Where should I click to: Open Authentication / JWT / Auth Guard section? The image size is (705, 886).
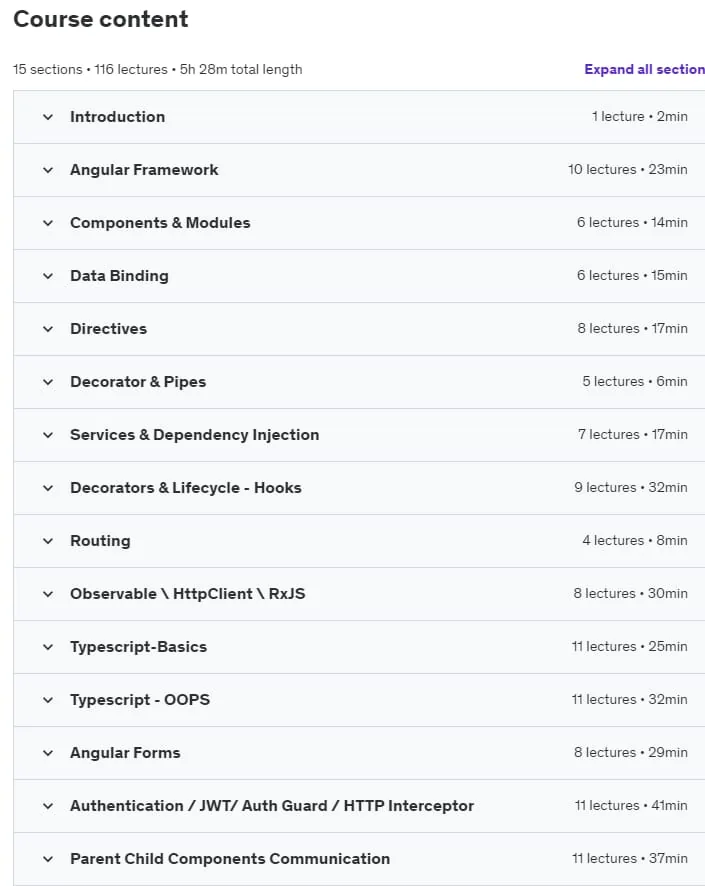pyautogui.click(x=272, y=806)
